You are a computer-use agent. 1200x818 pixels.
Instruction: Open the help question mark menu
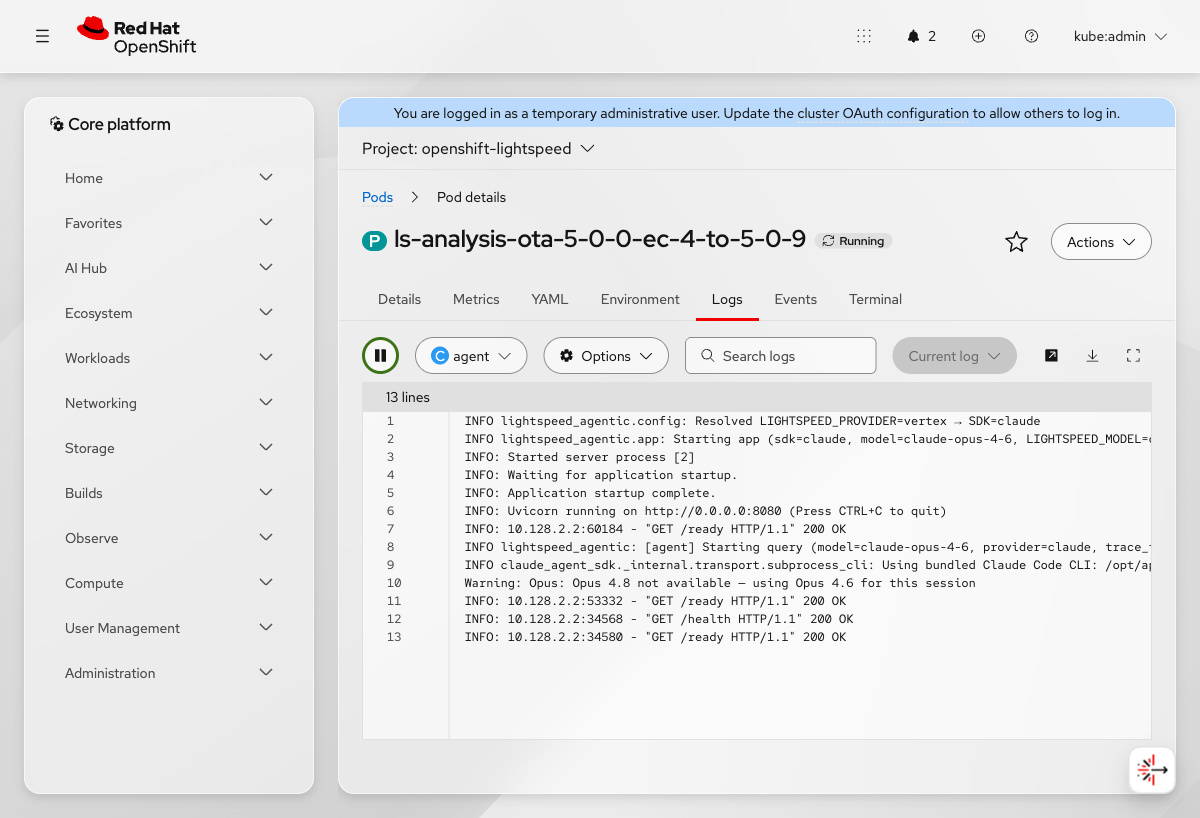pos(1031,36)
